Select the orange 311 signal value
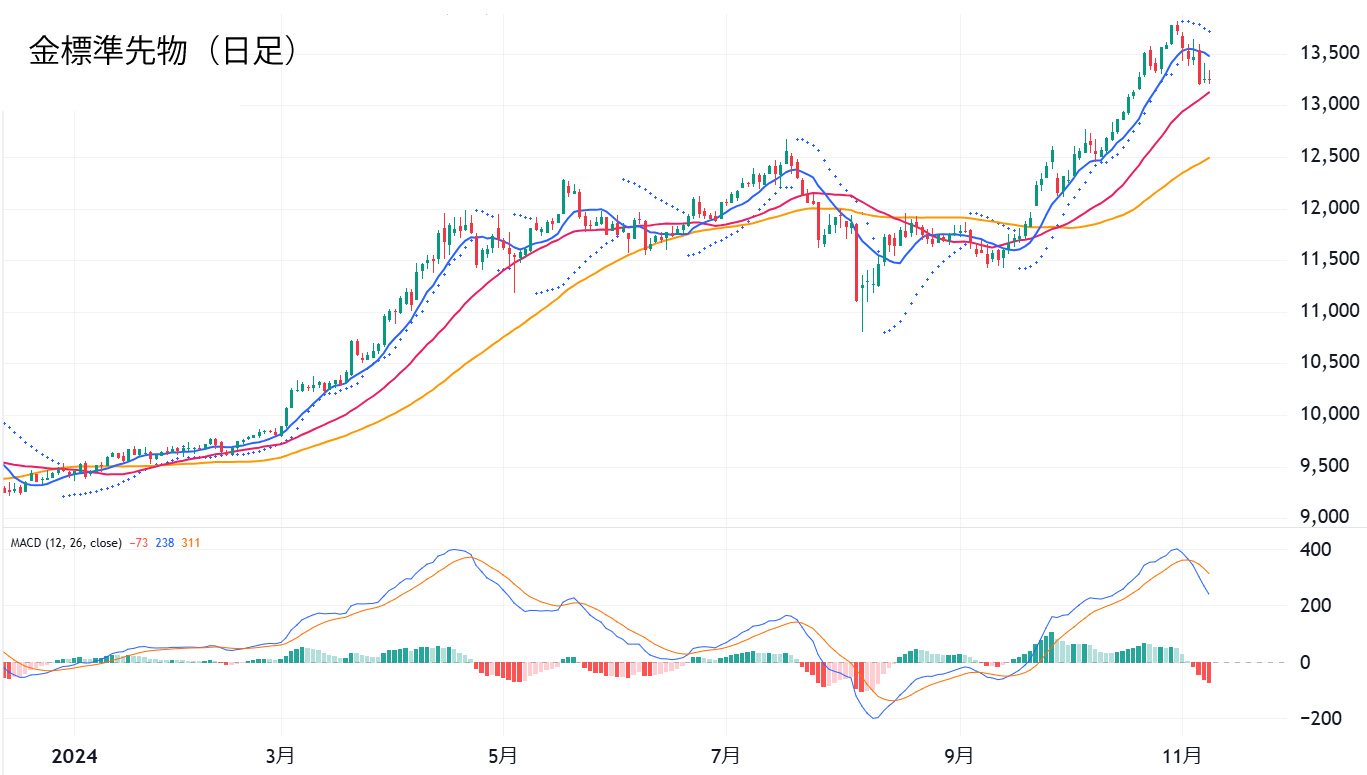 [x=191, y=543]
